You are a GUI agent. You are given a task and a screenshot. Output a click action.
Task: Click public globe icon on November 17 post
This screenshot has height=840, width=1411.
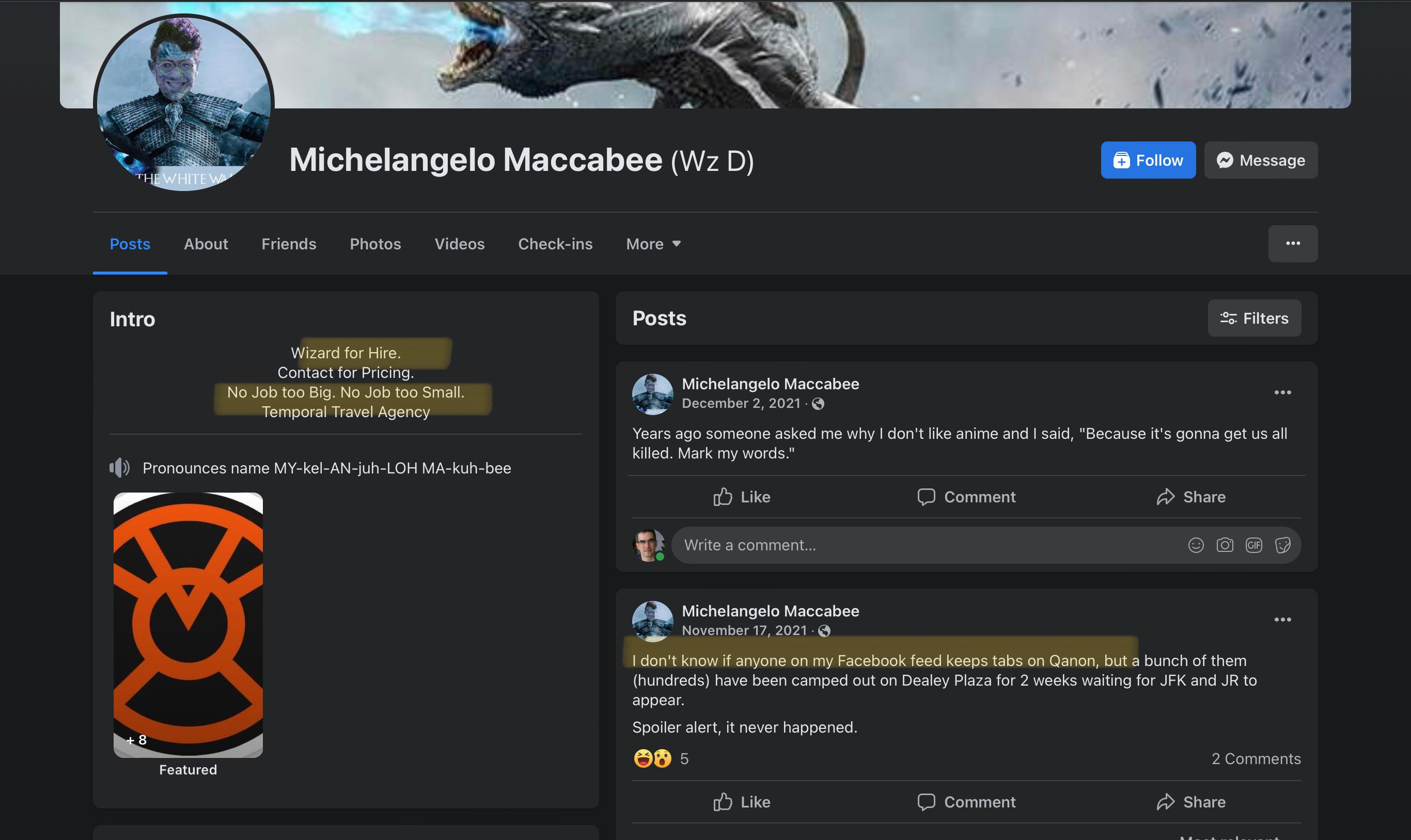(824, 630)
